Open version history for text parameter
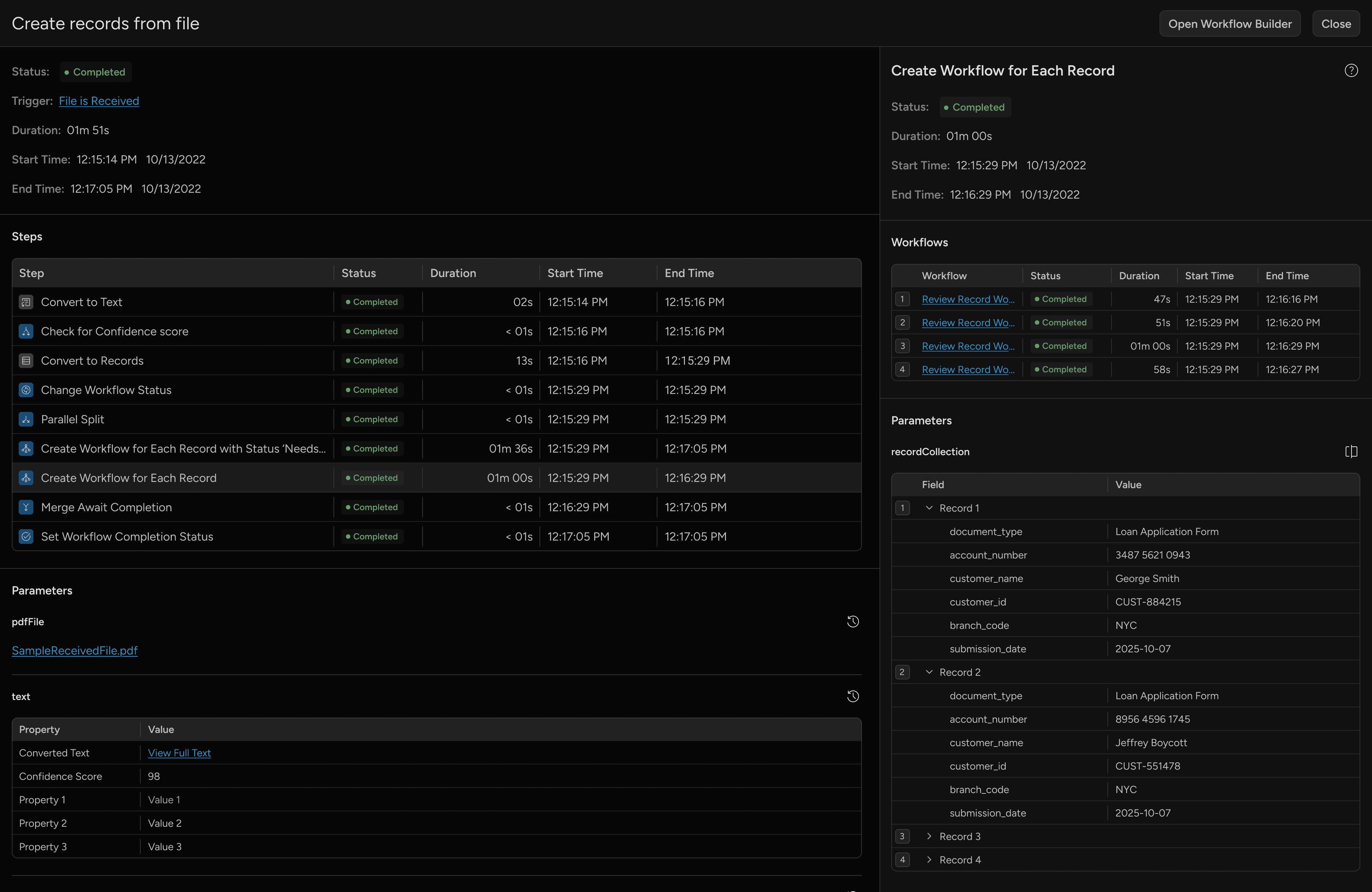This screenshot has width=1372, height=892. pos(853,696)
